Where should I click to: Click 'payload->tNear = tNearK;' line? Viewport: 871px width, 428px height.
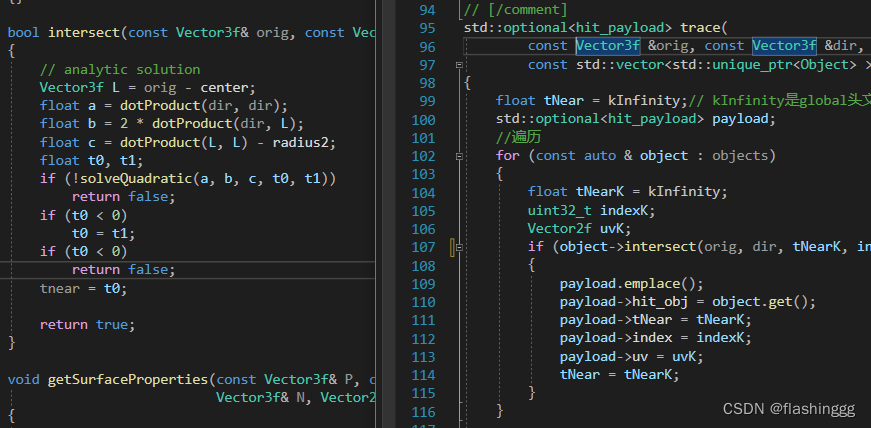tap(655, 320)
